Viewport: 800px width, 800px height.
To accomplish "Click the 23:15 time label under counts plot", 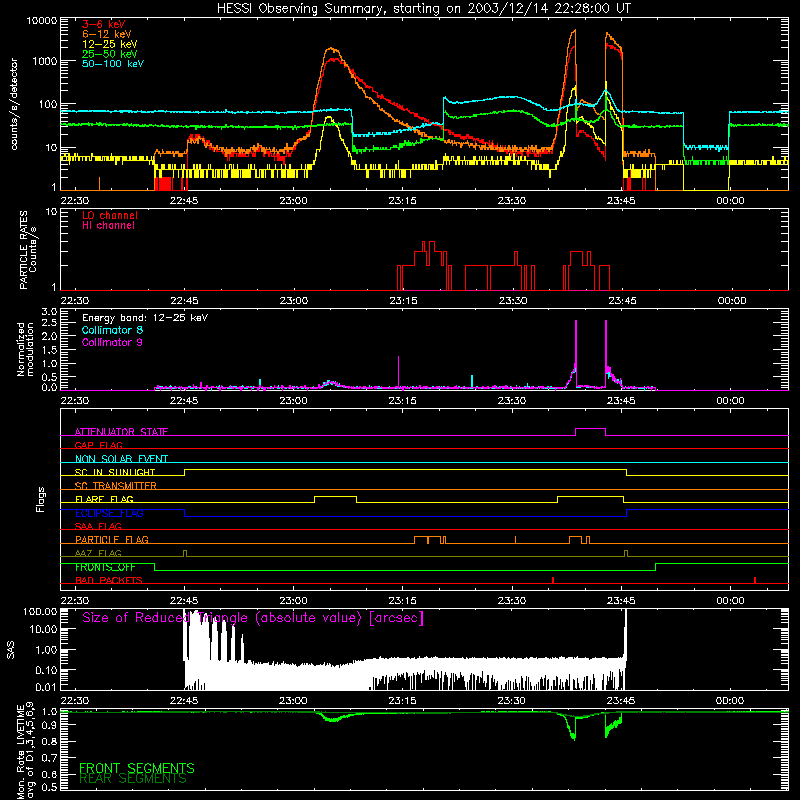I will [403, 201].
